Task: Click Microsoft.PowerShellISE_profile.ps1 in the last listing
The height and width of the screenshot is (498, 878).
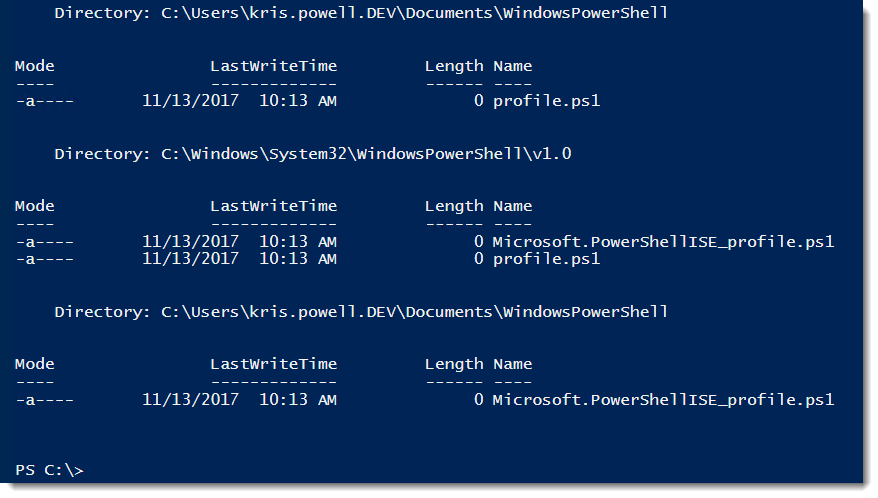Action: pyautogui.click(x=663, y=400)
